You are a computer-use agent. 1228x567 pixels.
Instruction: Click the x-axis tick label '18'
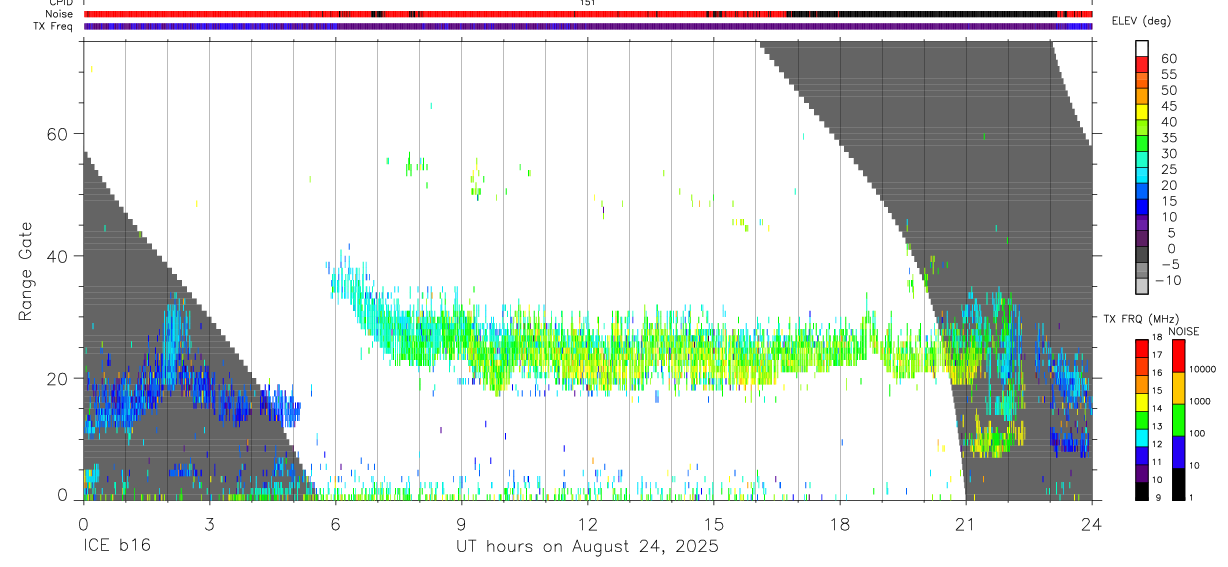[x=840, y=524]
